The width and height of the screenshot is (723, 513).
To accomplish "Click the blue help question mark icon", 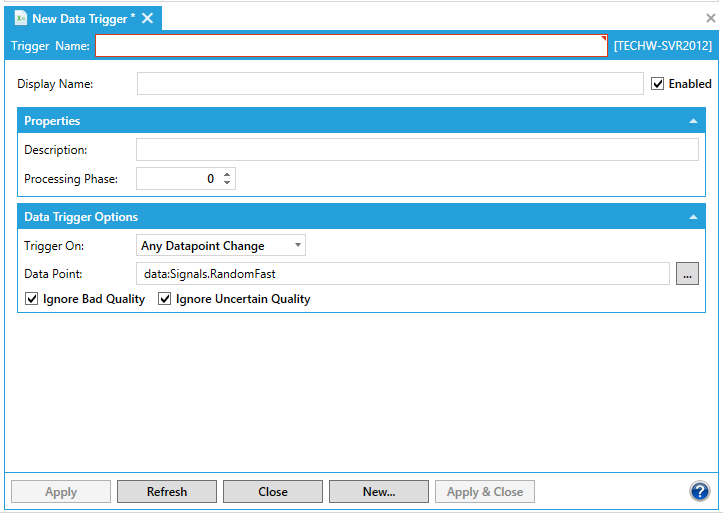I will pos(699,491).
